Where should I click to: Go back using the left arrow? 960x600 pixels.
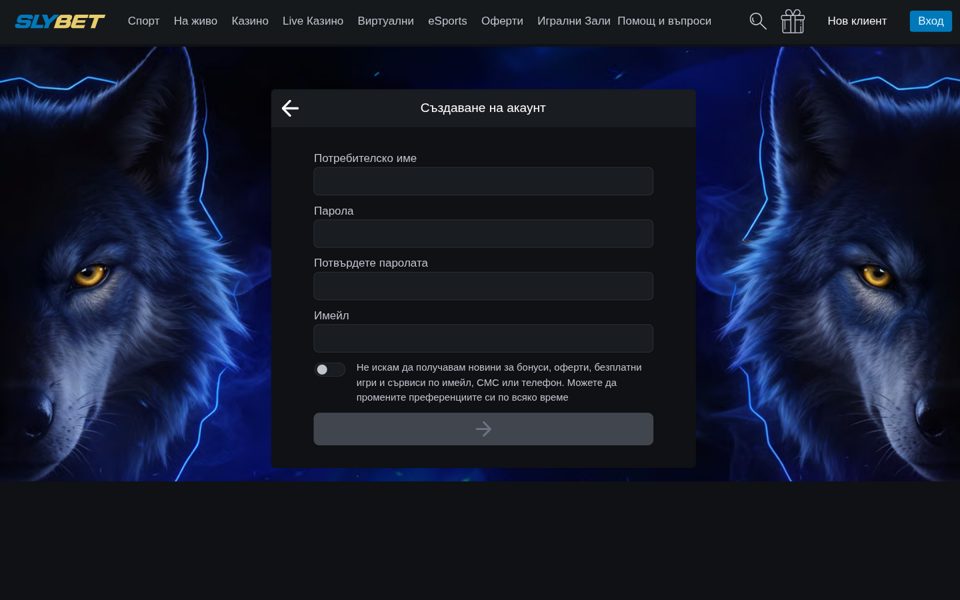(x=290, y=108)
